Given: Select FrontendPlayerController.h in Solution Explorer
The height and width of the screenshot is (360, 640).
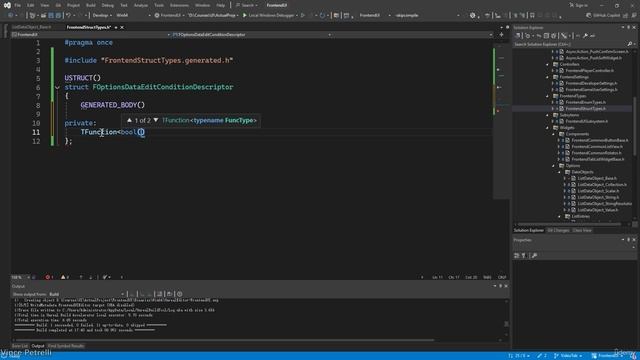Looking at the screenshot, I should tap(589, 71).
